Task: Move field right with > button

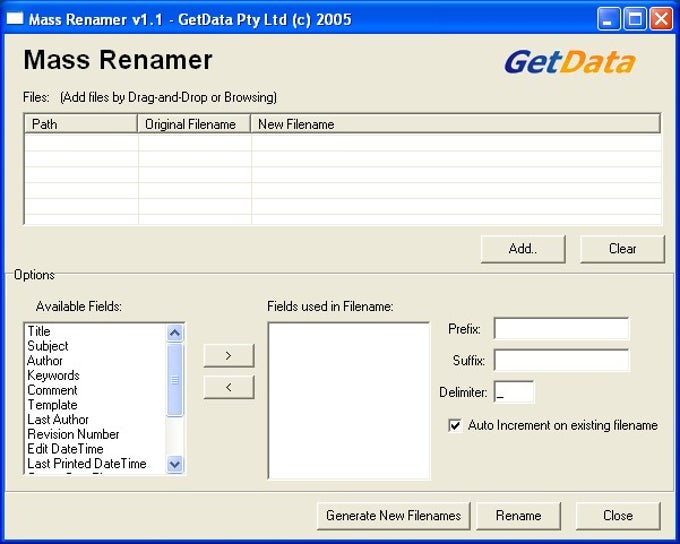Action: tap(229, 356)
